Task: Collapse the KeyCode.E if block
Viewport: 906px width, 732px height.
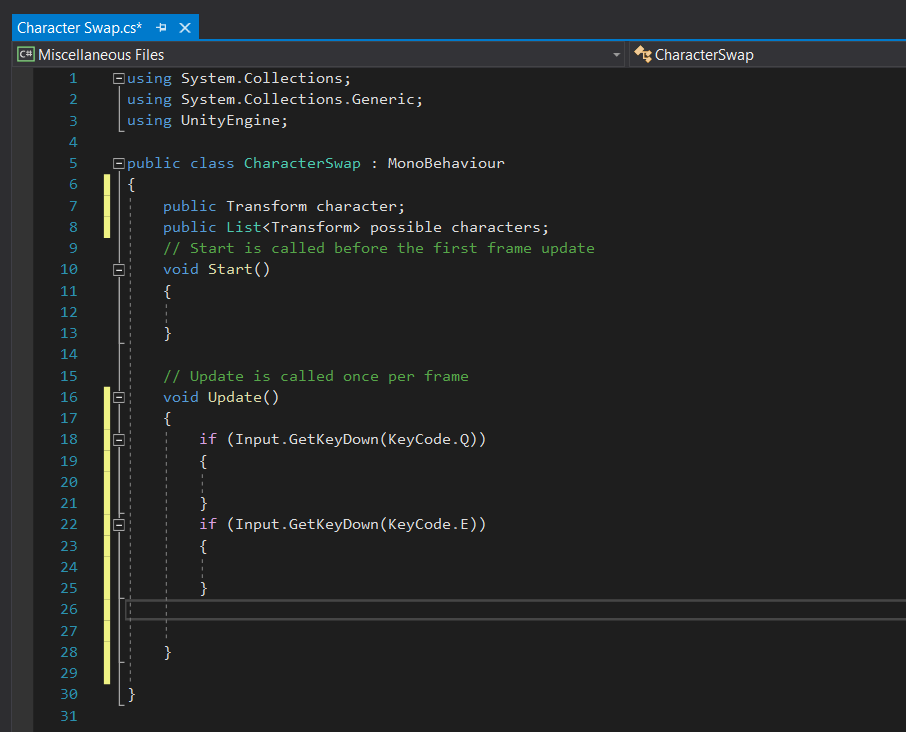Action: tap(118, 525)
